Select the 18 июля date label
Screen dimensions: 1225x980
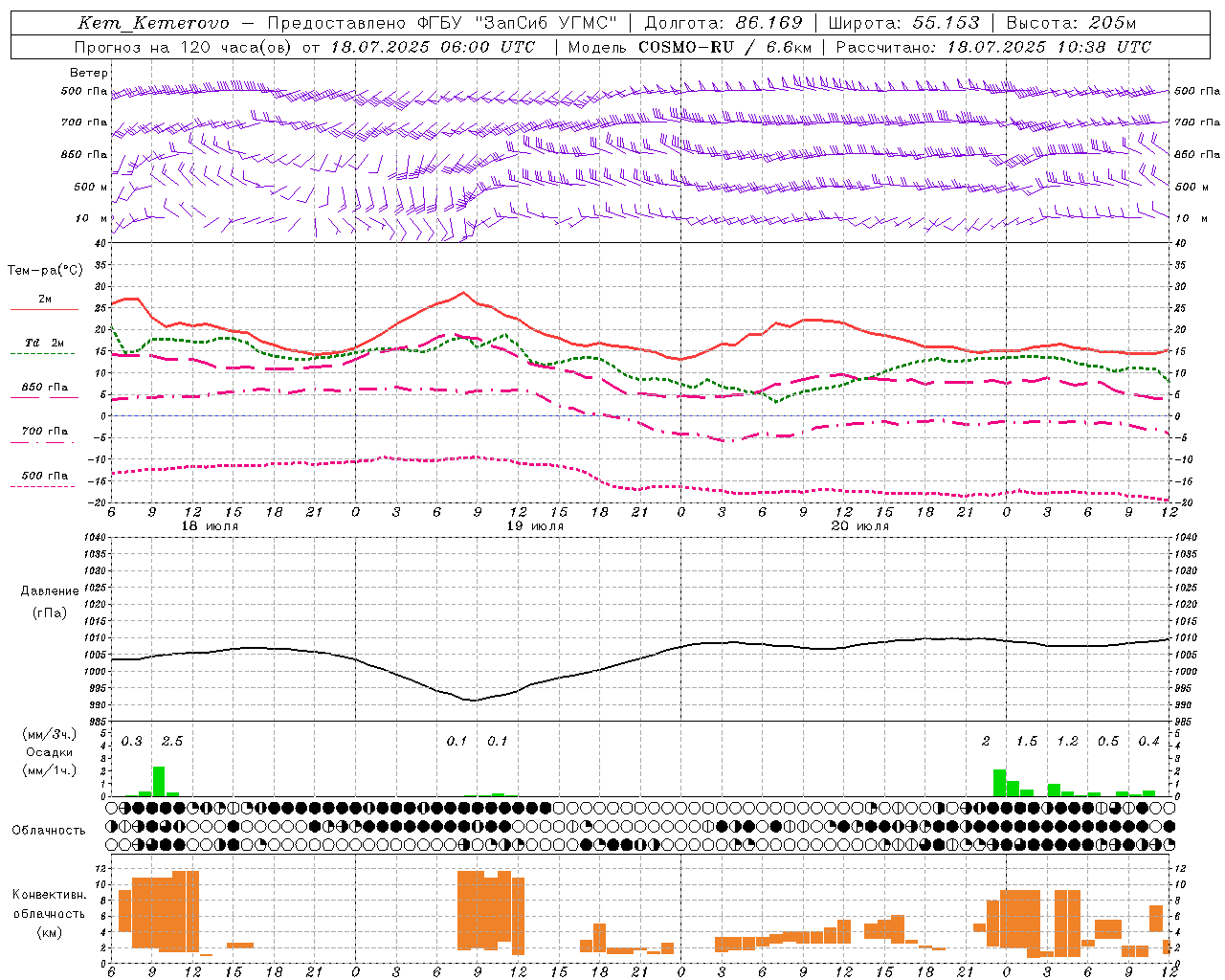coord(210,526)
